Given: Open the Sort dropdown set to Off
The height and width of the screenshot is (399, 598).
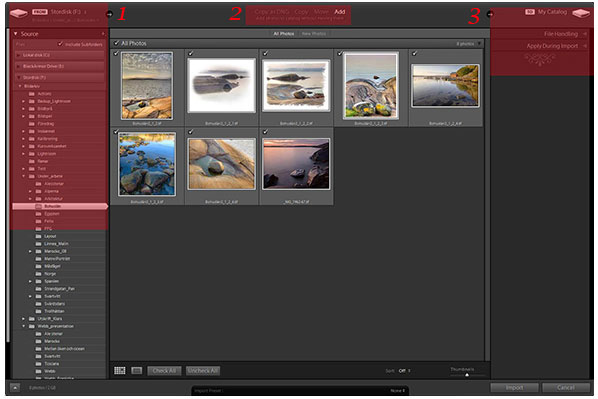Looking at the screenshot, I should 404,371.
